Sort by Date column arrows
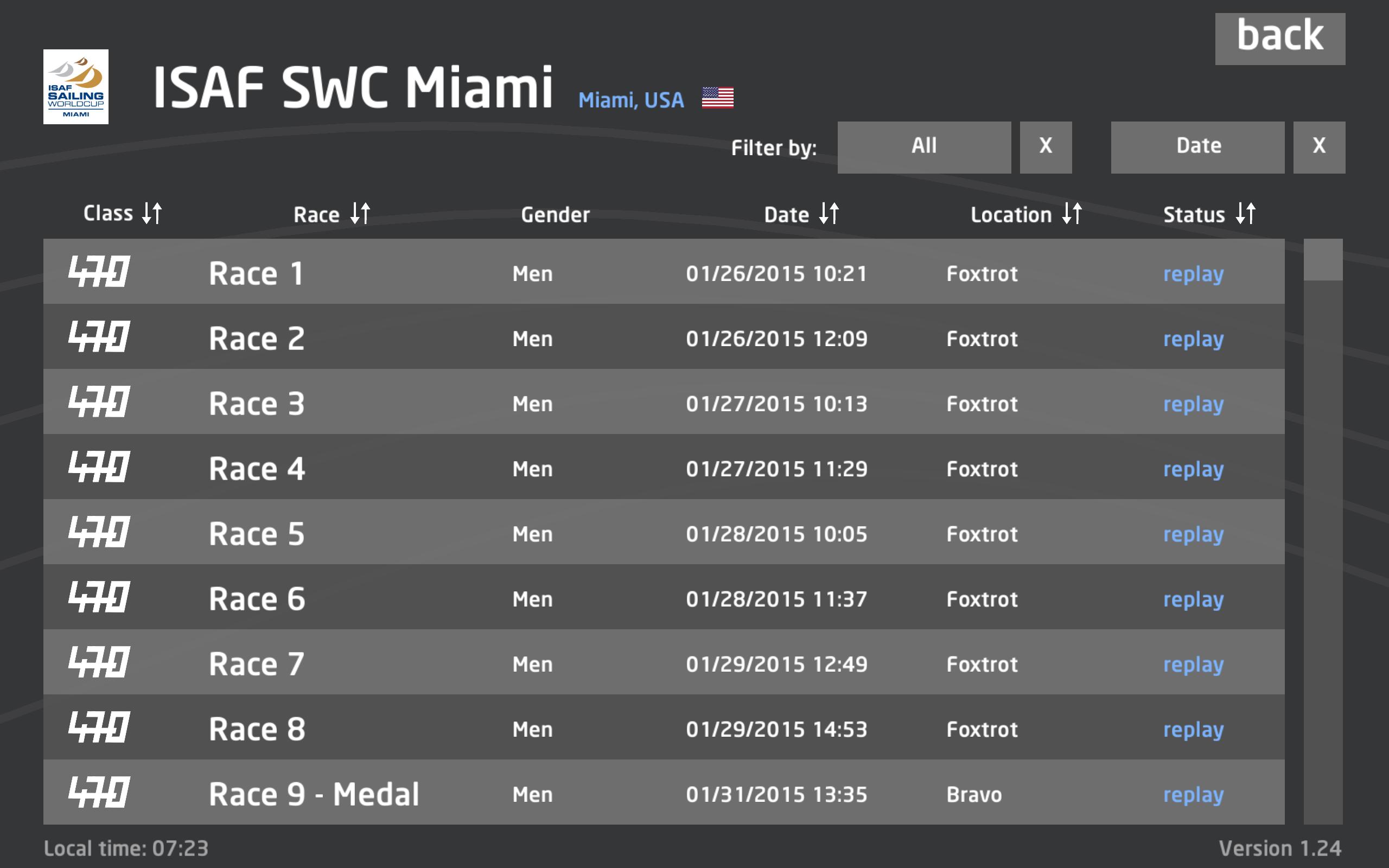The height and width of the screenshot is (868, 1389). tap(830, 214)
